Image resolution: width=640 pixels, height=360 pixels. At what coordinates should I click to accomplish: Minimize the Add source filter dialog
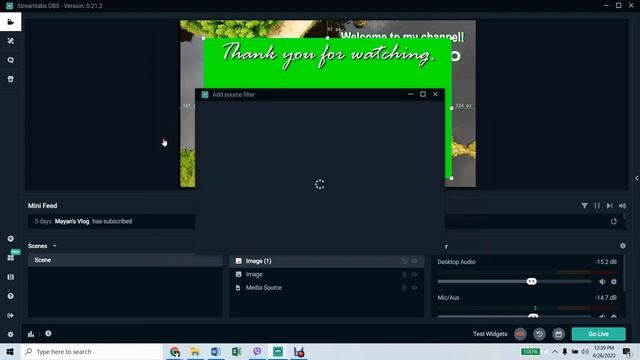[410, 94]
